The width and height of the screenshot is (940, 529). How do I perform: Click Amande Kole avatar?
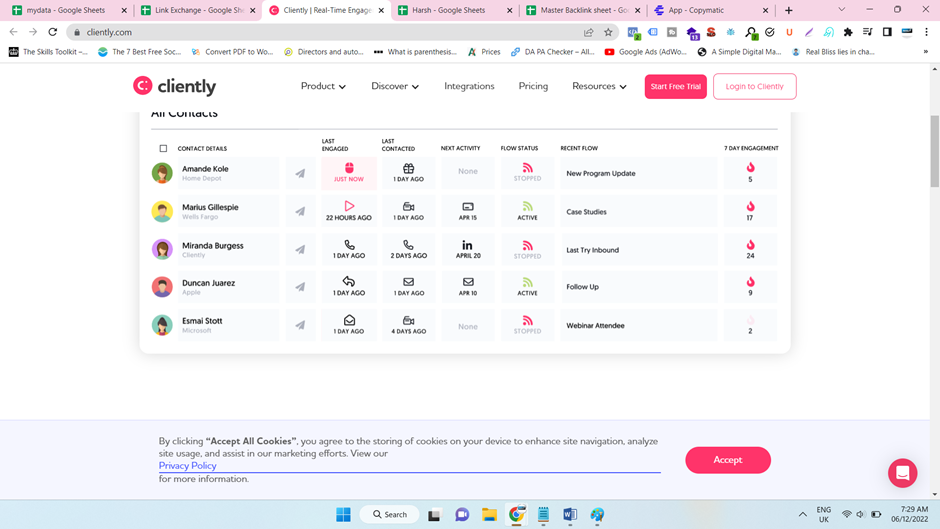tap(162, 173)
